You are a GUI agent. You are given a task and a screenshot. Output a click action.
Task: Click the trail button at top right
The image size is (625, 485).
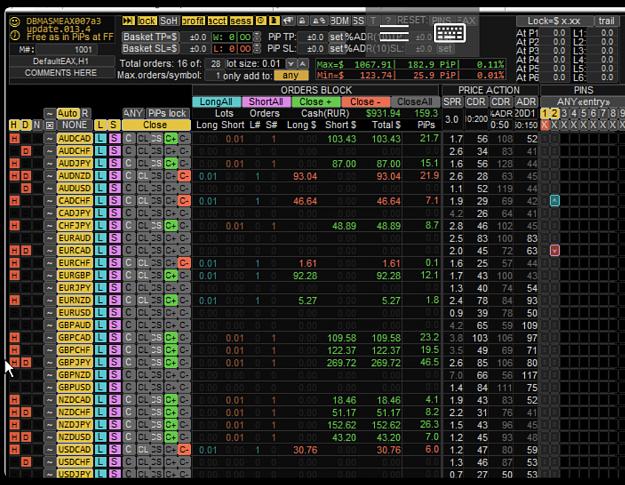coord(606,21)
